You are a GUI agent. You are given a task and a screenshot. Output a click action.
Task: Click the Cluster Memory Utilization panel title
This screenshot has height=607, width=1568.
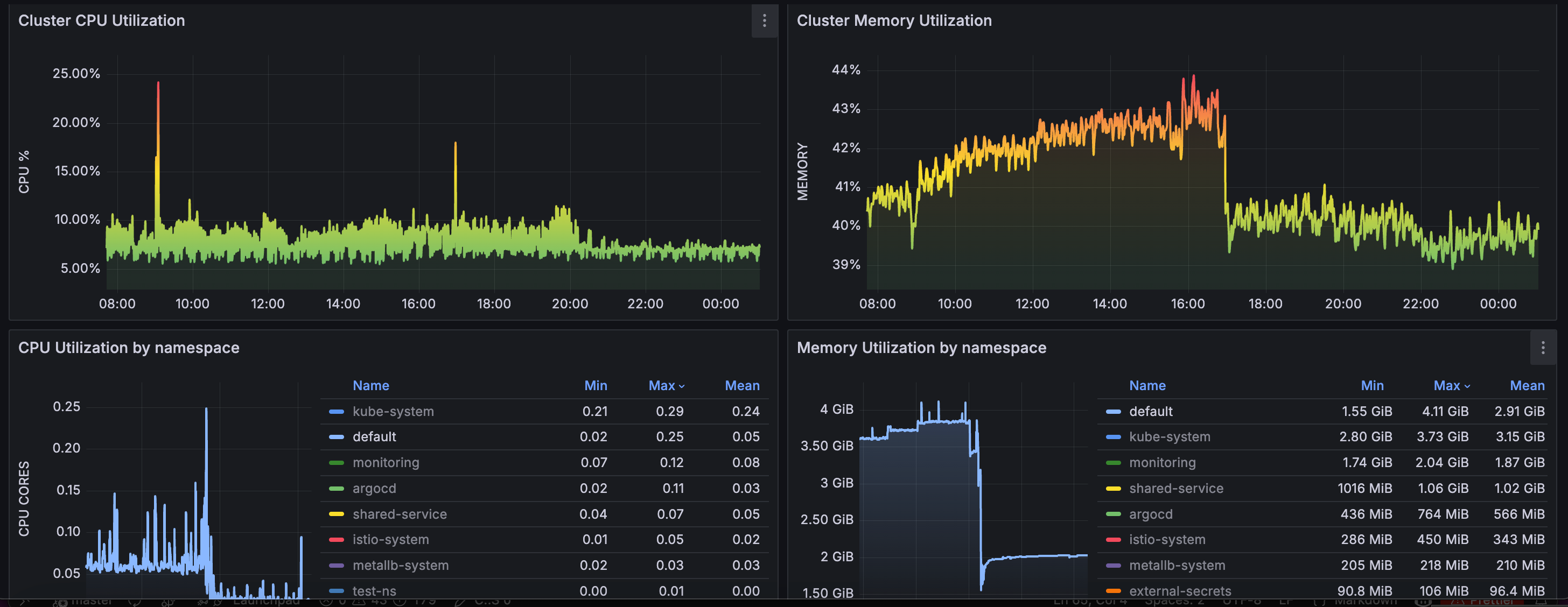(893, 20)
